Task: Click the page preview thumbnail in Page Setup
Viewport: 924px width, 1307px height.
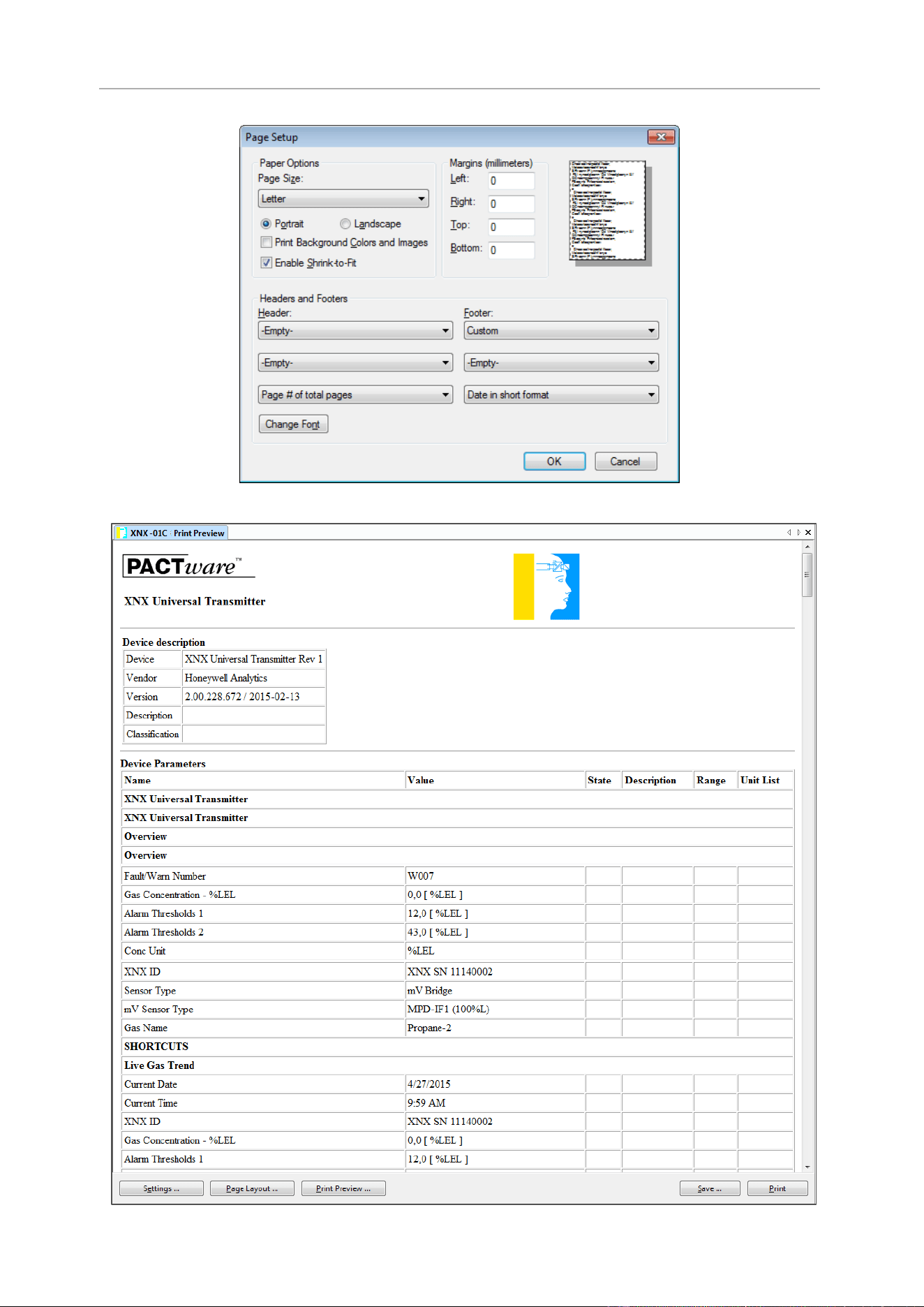Action: coord(608,211)
